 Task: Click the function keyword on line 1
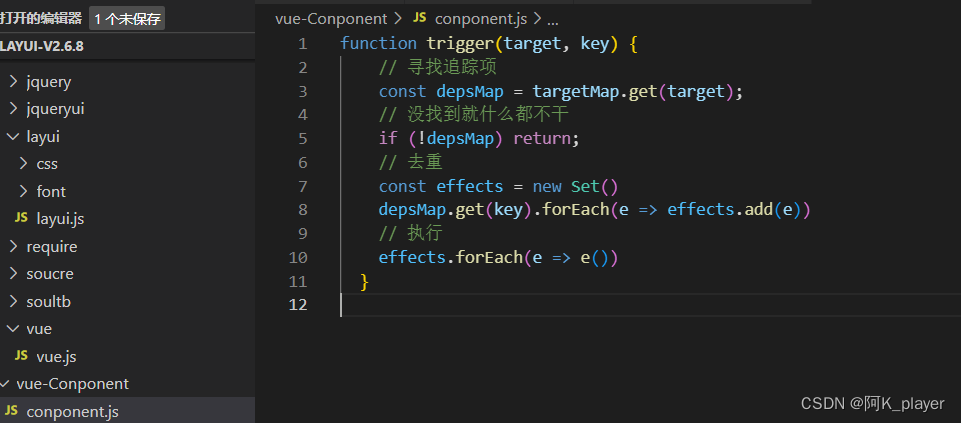click(379, 44)
